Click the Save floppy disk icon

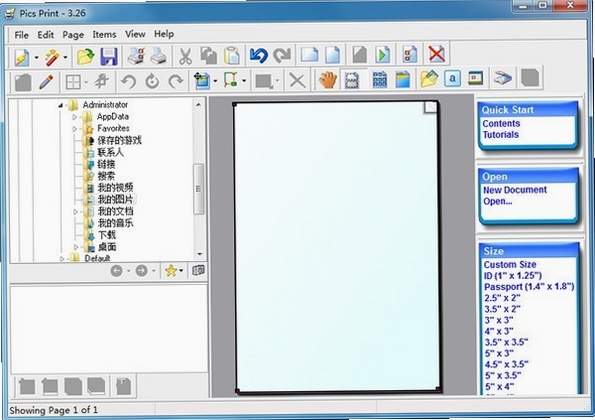click(x=109, y=56)
